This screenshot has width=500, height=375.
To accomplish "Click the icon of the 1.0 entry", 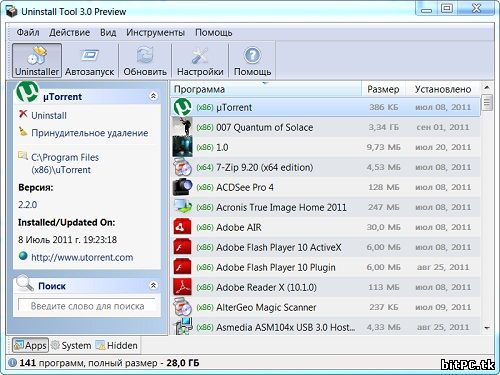I will (x=182, y=147).
